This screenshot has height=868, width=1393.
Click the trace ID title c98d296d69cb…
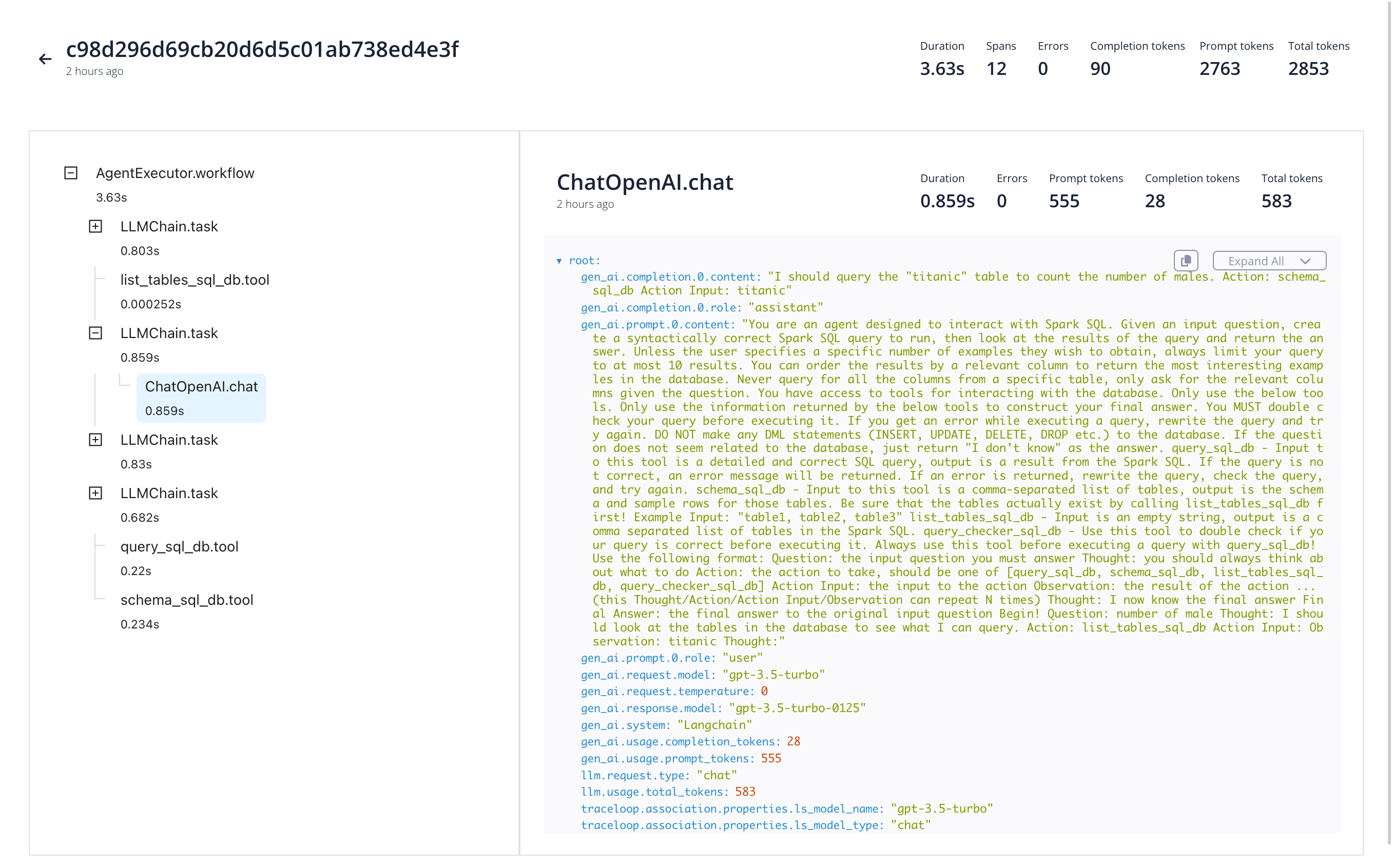[262, 49]
